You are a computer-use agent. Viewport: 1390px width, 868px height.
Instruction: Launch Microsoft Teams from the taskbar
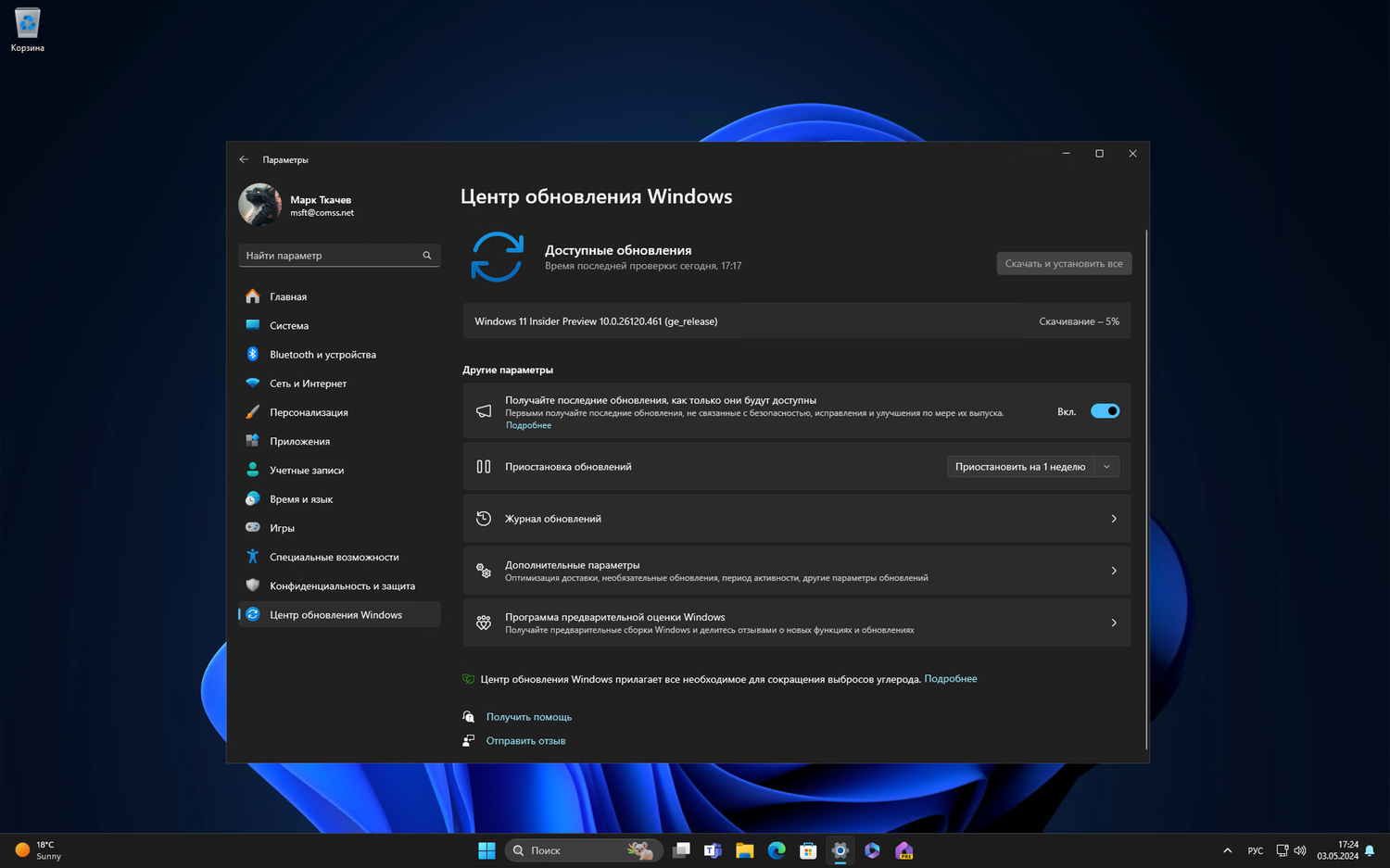[x=713, y=850]
